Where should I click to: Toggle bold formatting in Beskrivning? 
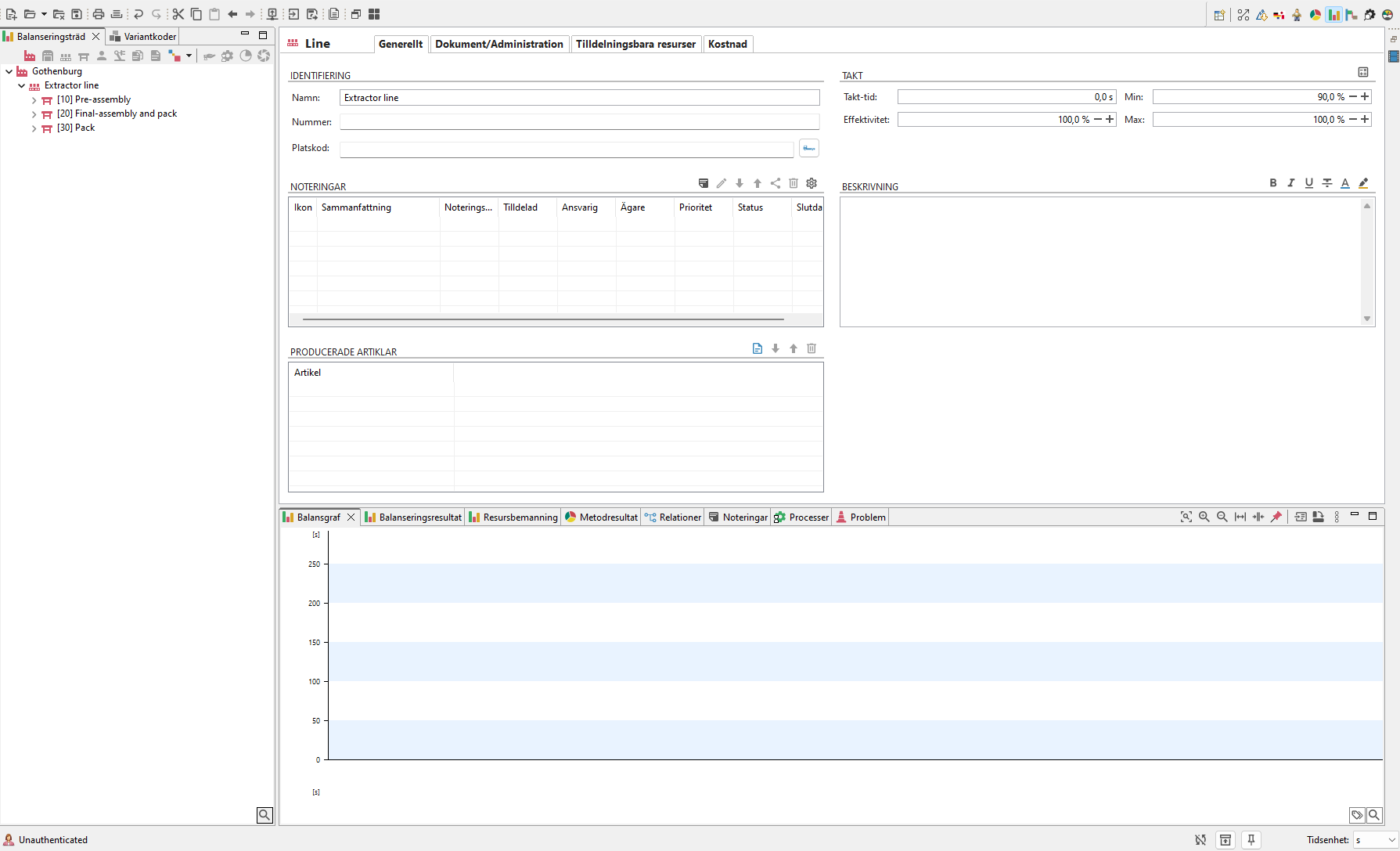[x=1273, y=183]
